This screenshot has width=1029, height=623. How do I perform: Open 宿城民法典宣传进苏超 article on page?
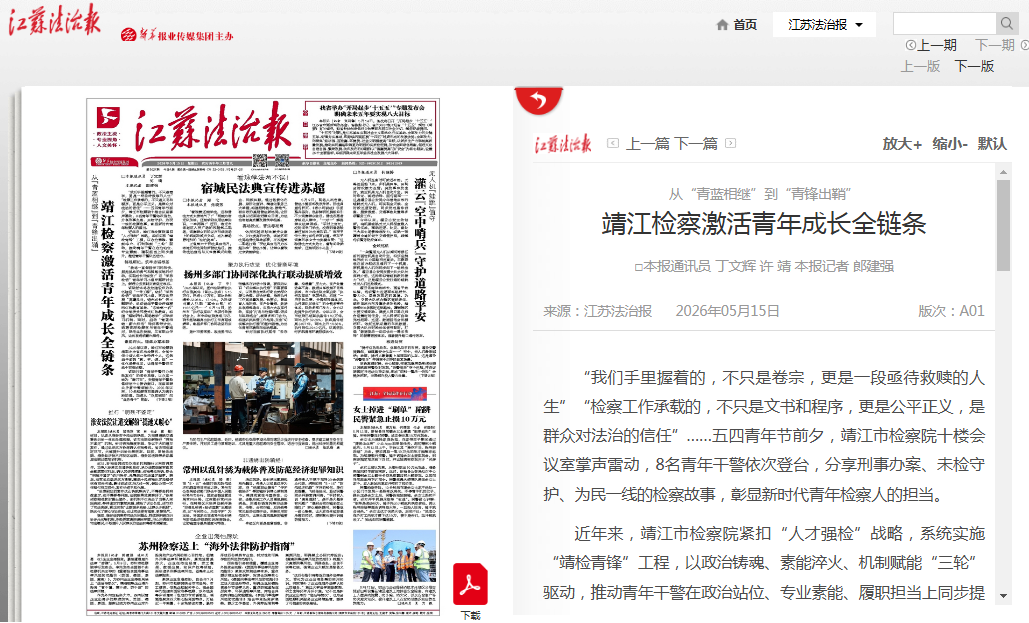(262, 188)
